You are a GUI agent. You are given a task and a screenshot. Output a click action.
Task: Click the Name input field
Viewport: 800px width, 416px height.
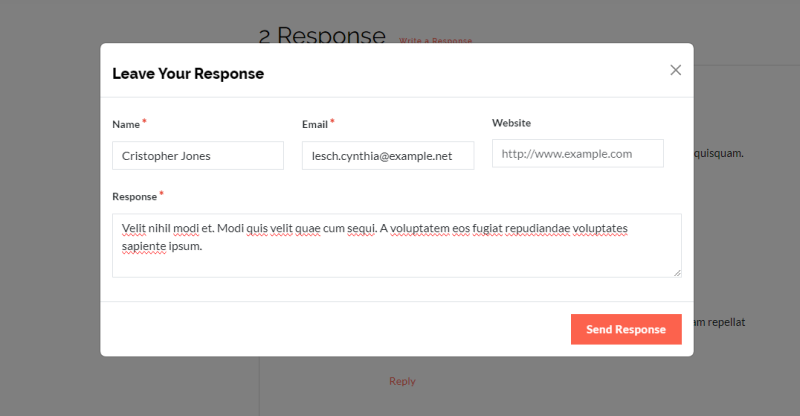198,156
